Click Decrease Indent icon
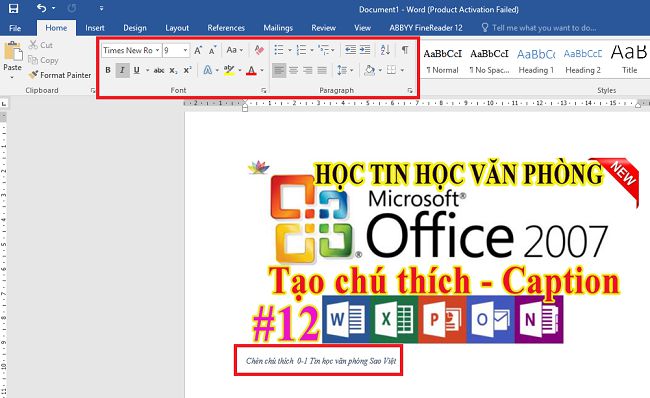The image size is (650, 398). [351, 50]
